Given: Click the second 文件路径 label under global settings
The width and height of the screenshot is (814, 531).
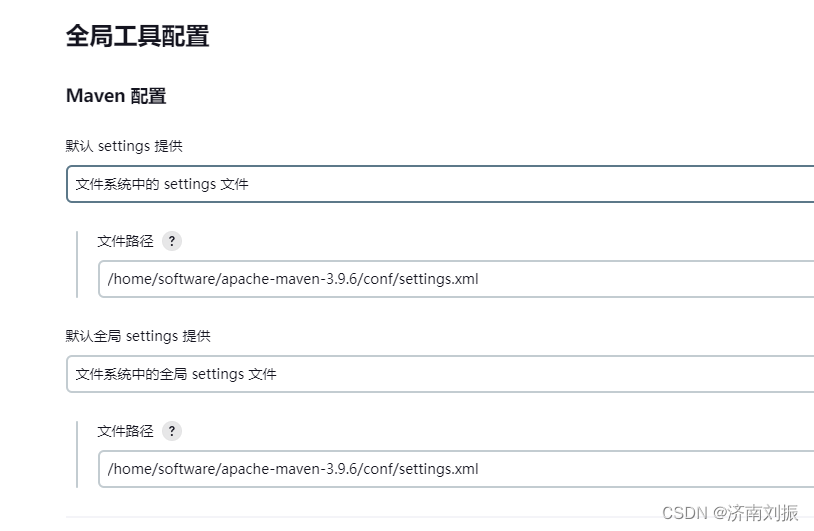Looking at the screenshot, I should [x=126, y=431].
